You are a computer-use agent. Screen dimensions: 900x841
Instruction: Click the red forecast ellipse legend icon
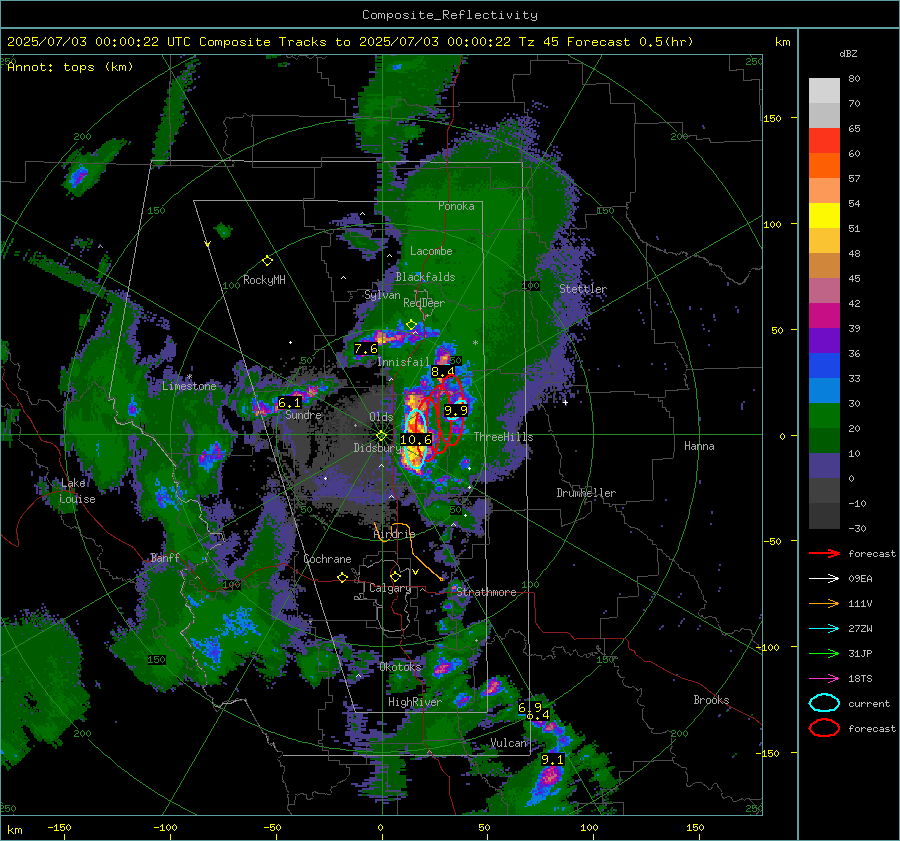pos(824,728)
